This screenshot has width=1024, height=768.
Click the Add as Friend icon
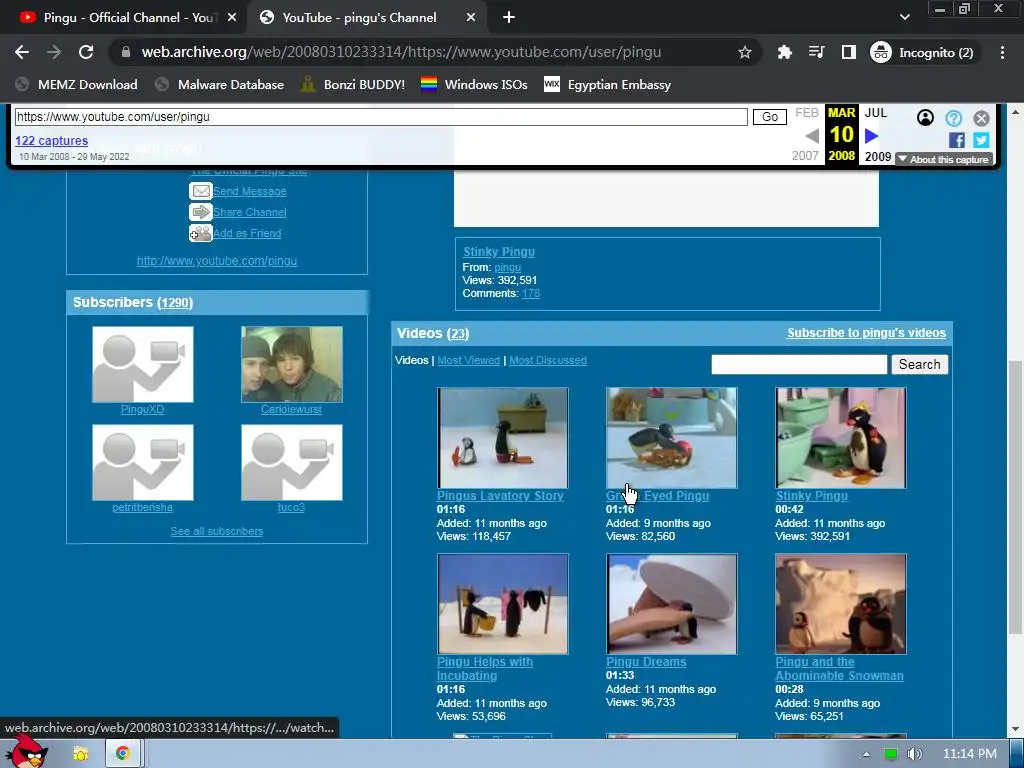tap(200, 232)
